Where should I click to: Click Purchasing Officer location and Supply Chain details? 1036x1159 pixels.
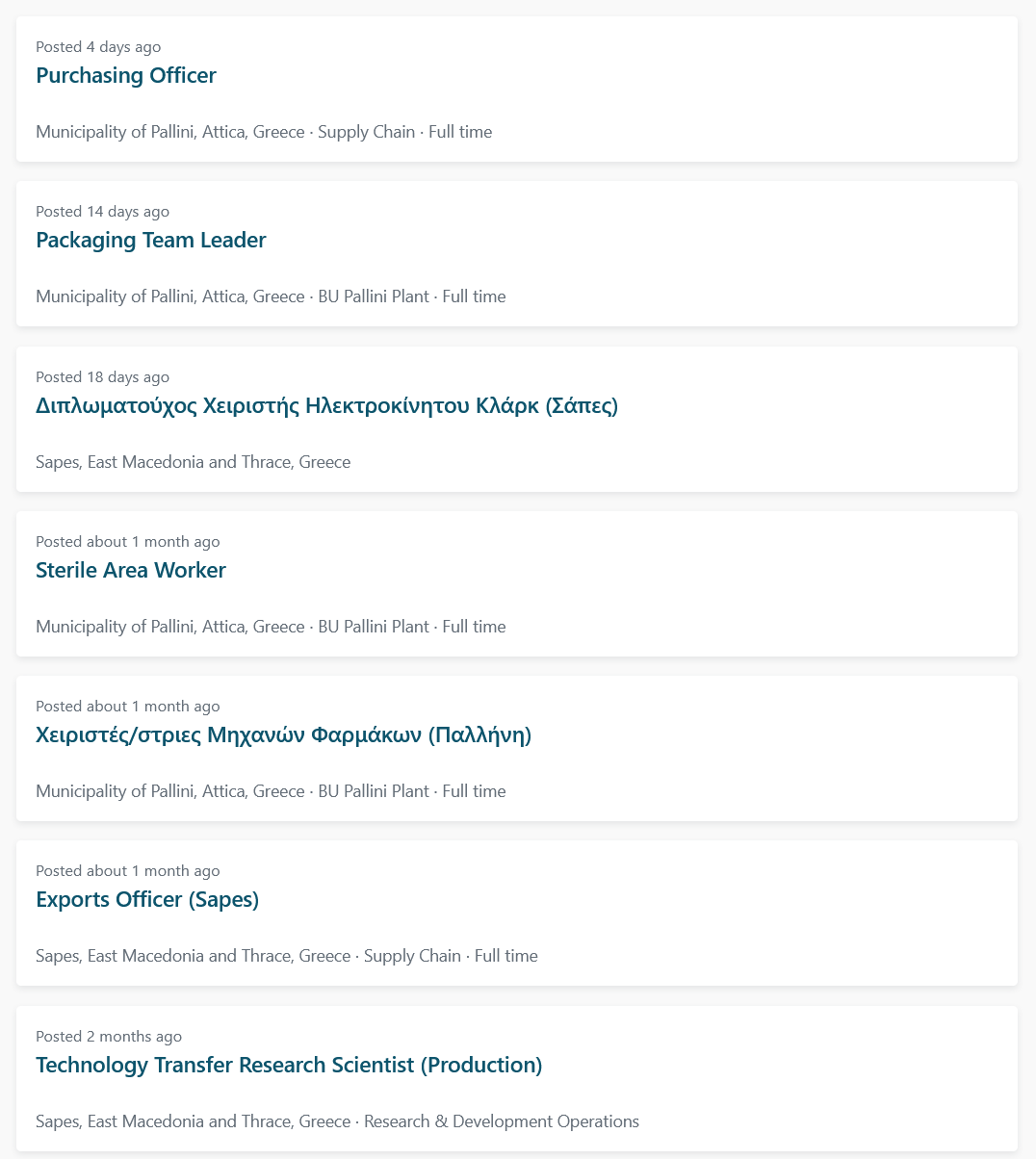tap(264, 132)
